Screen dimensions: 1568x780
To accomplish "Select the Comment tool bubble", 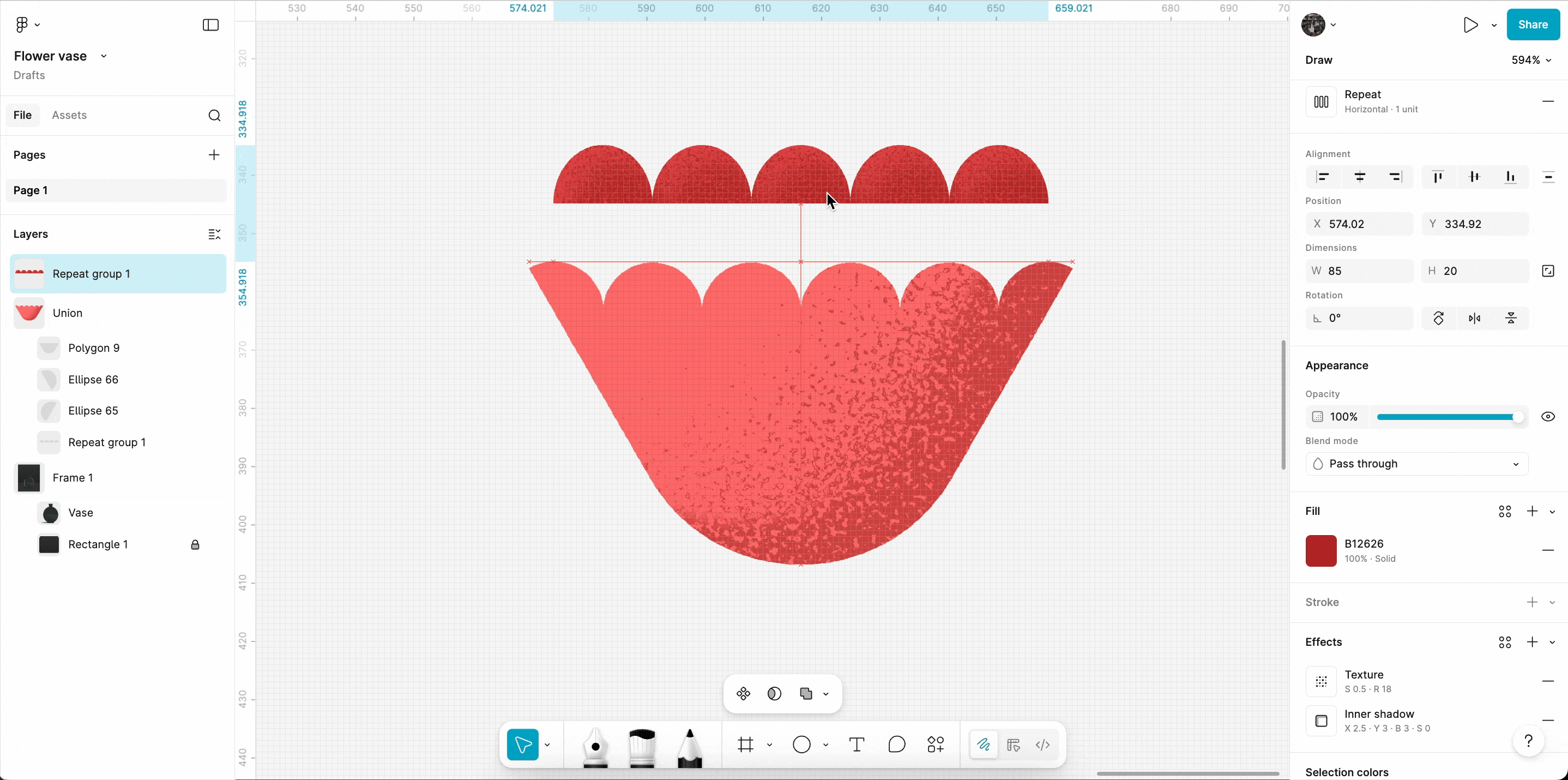I will coord(897,744).
